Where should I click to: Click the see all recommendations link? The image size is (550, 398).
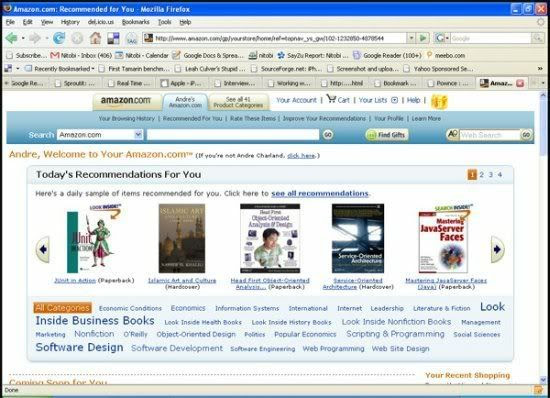point(320,194)
